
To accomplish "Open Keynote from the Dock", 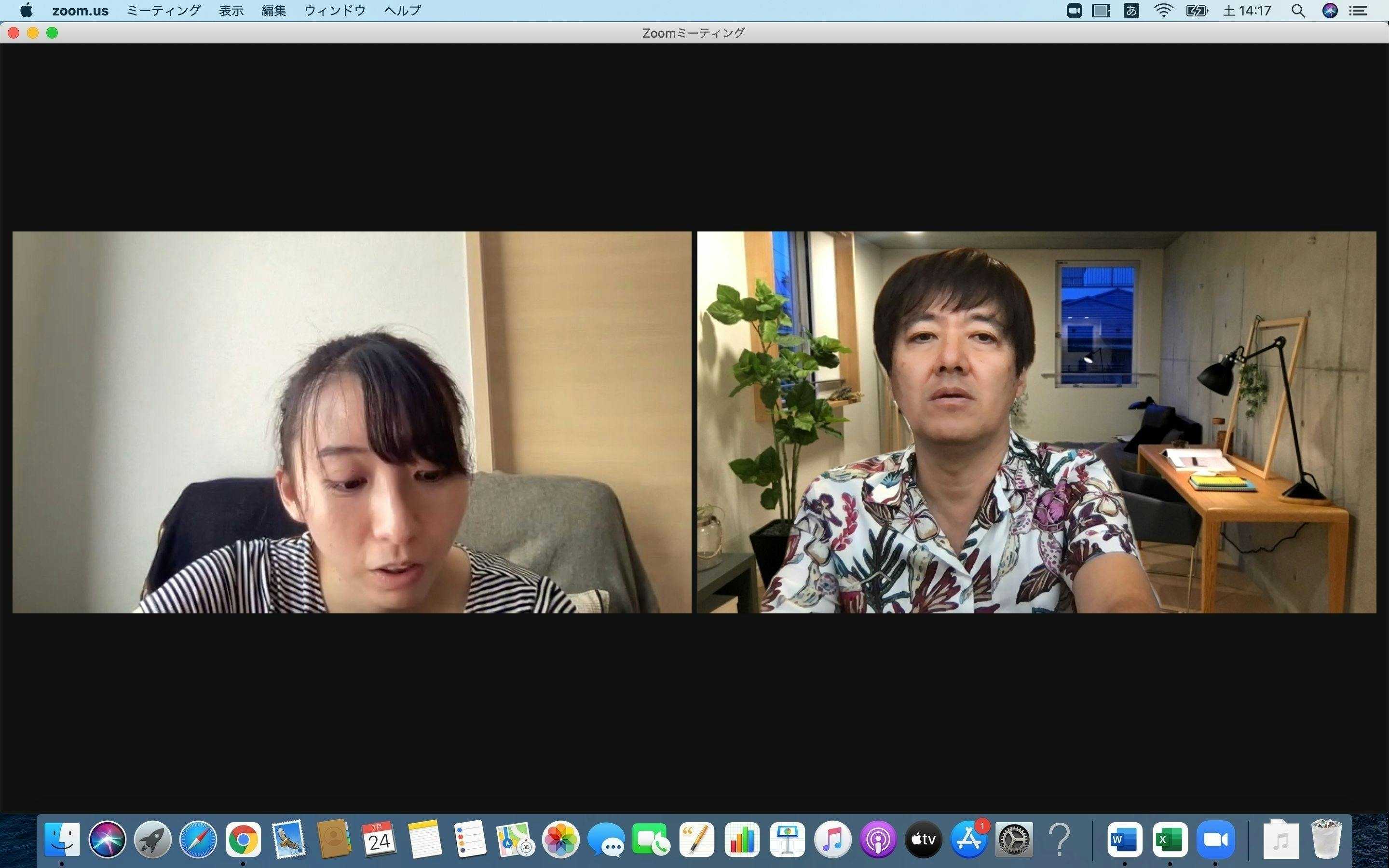I will coord(788,839).
